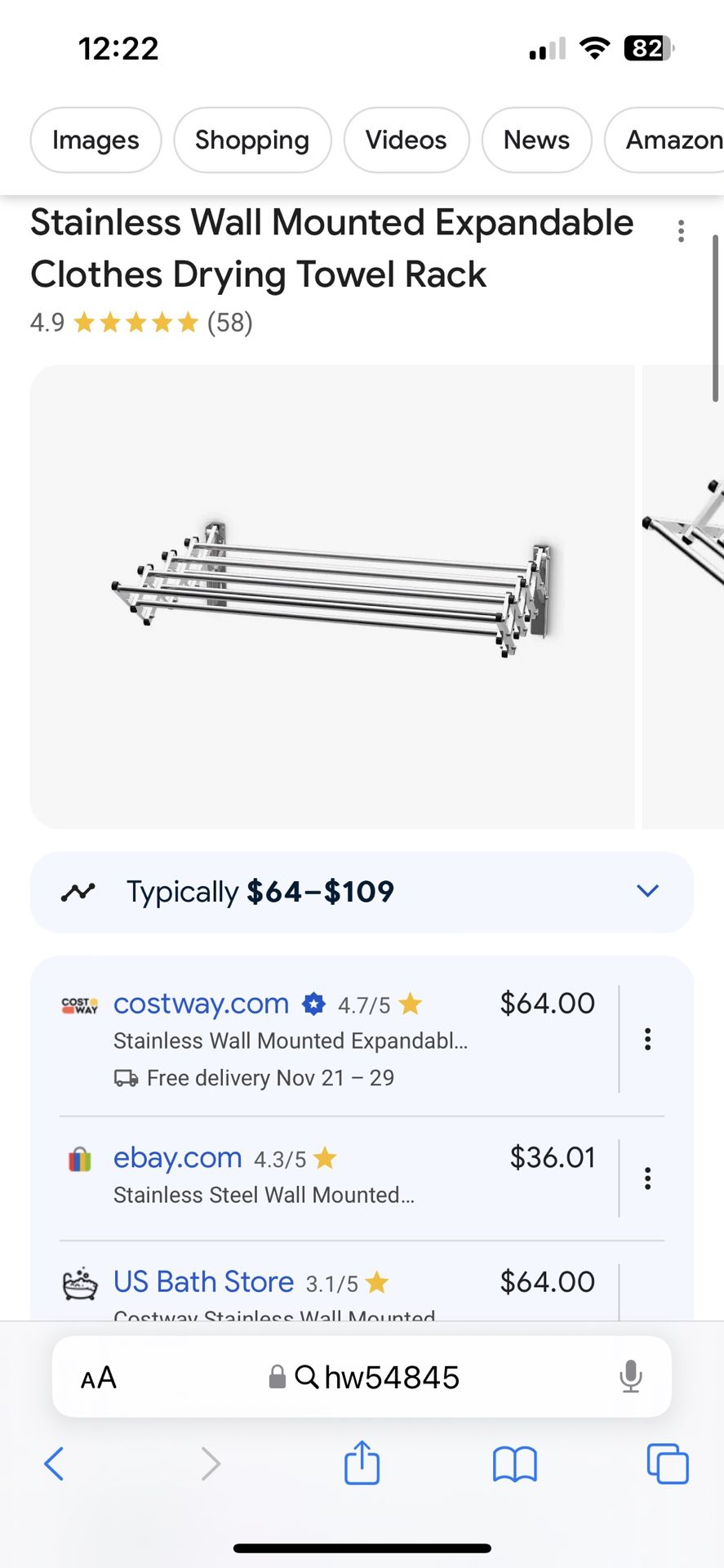Screen dimensions: 724x1568
Task: Select the News filter tab
Action: (536, 140)
